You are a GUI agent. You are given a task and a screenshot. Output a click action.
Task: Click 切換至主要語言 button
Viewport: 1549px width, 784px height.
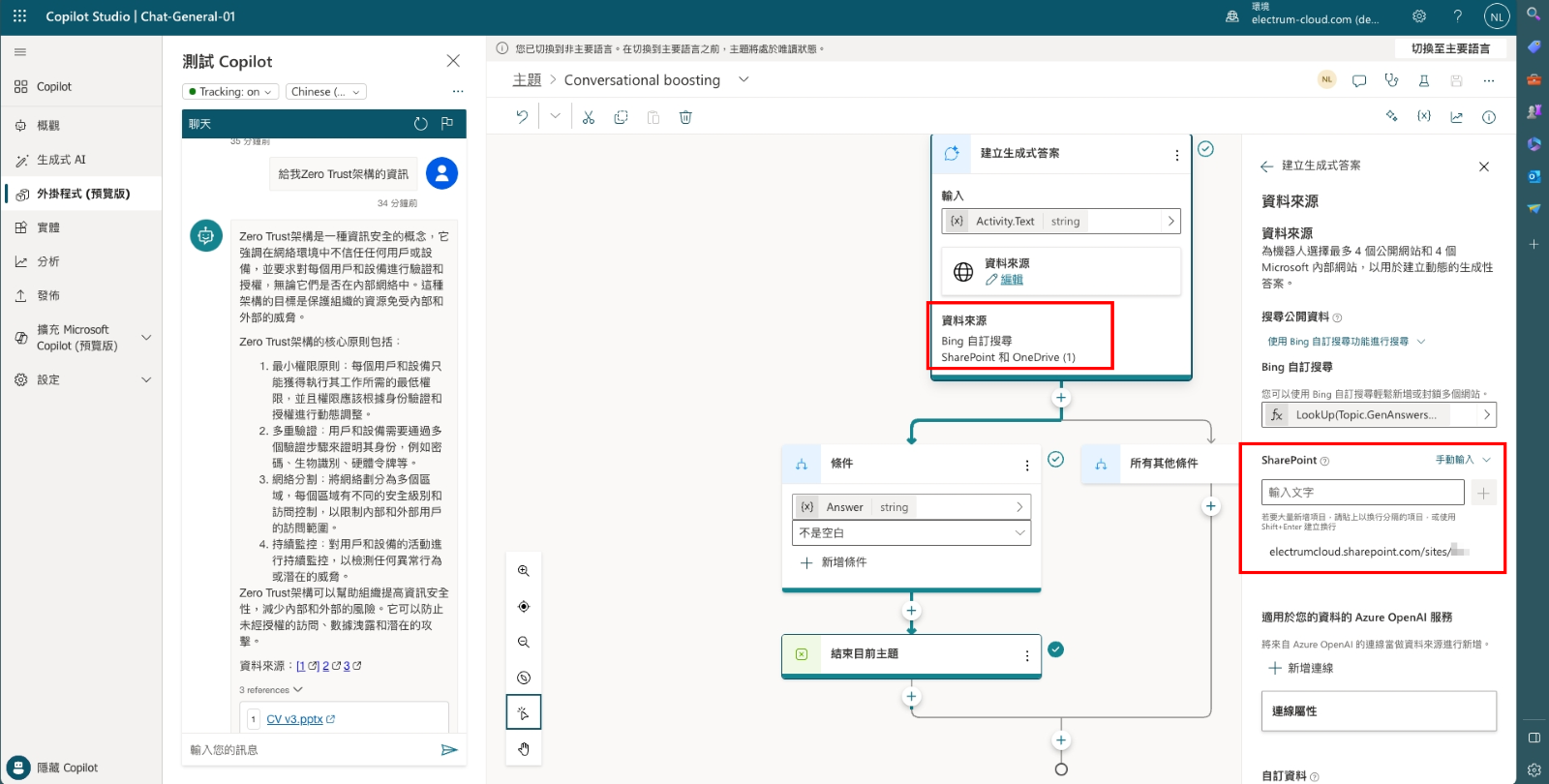click(1450, 48)
